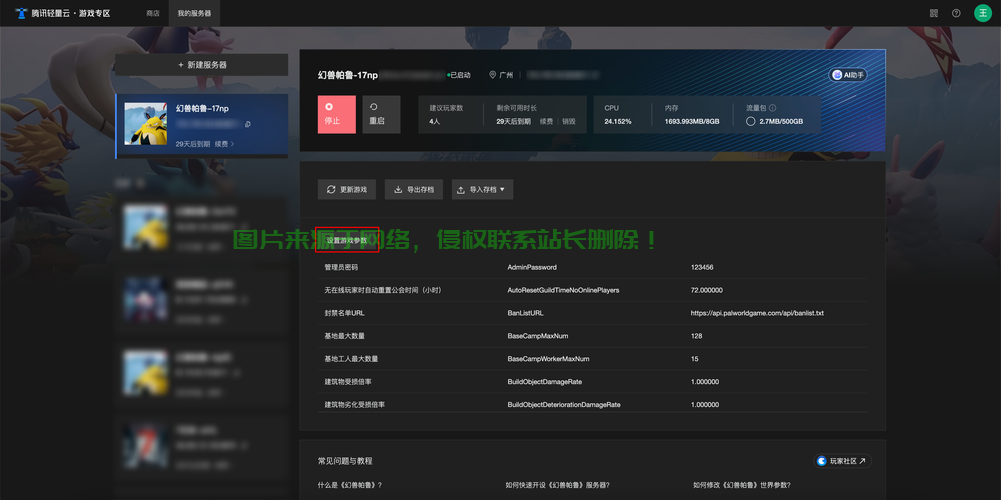1001x500 pixels.
Task: Stop the server with 停止 button
Action: (336, 114)
